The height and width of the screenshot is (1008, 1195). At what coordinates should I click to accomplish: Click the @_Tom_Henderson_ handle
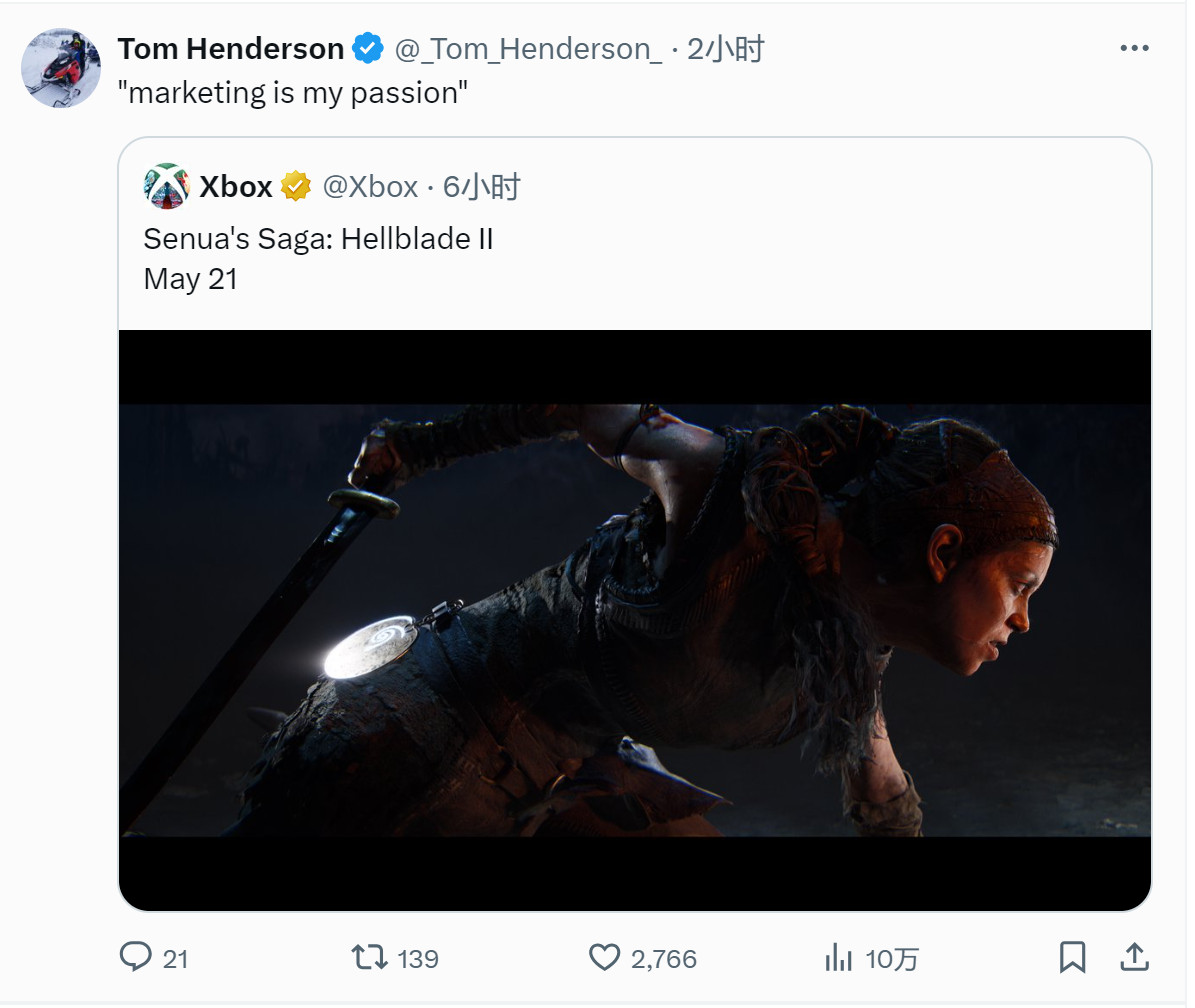pyautogui.click(x=528, y=50)
